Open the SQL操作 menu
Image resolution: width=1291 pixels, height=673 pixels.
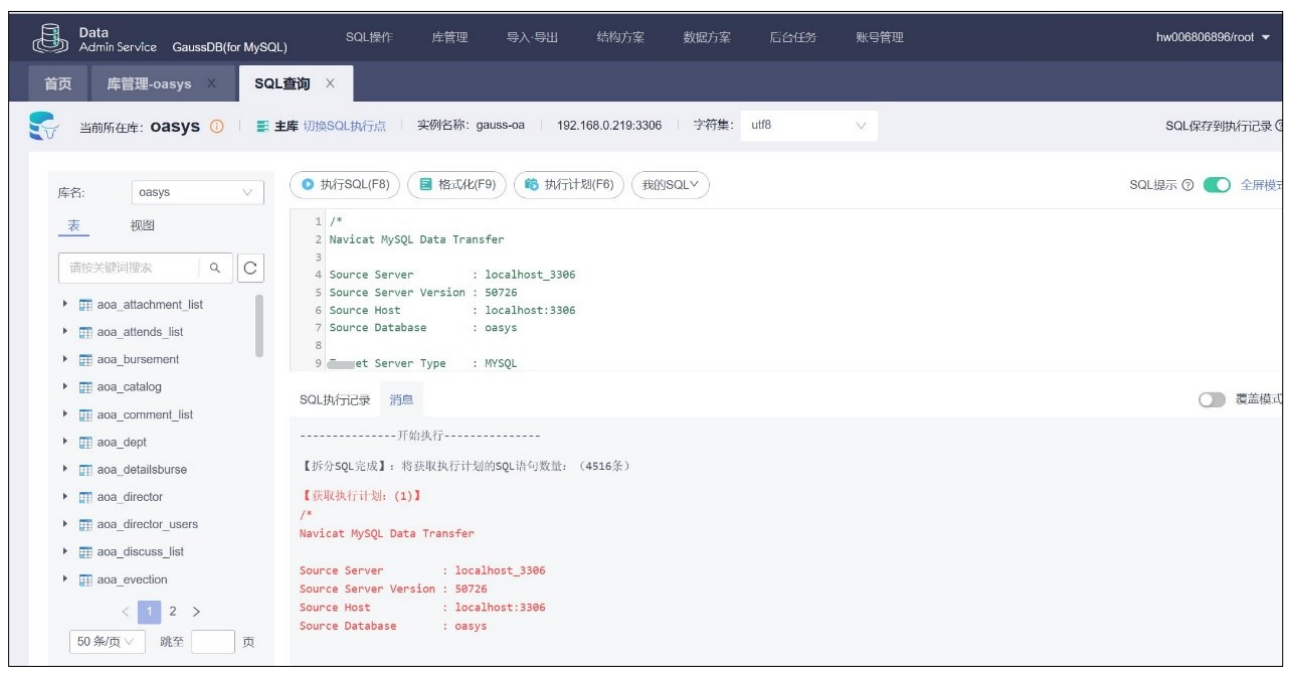pyautogui.click(x=369, y=38)
